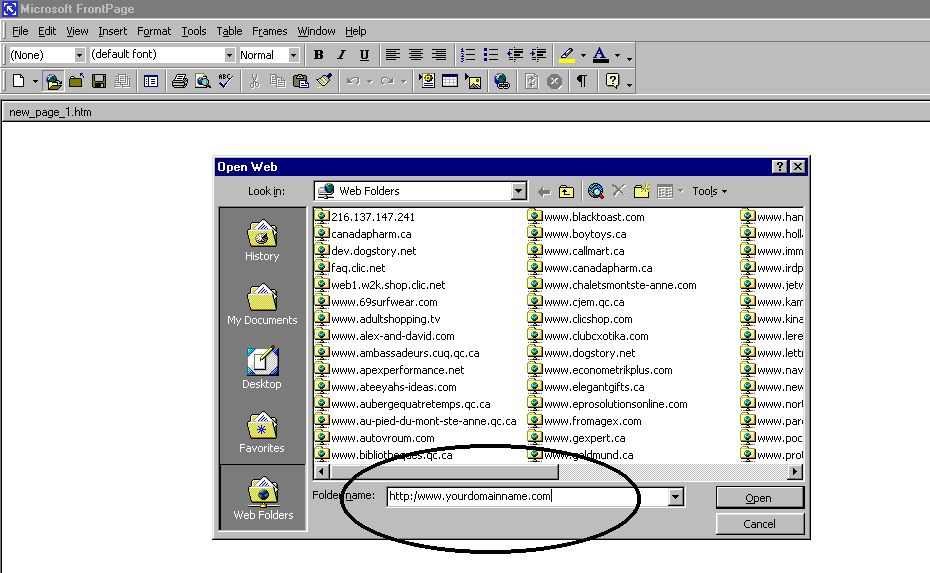Open the Look in Web Folders dropdown

tap(518, 191)
